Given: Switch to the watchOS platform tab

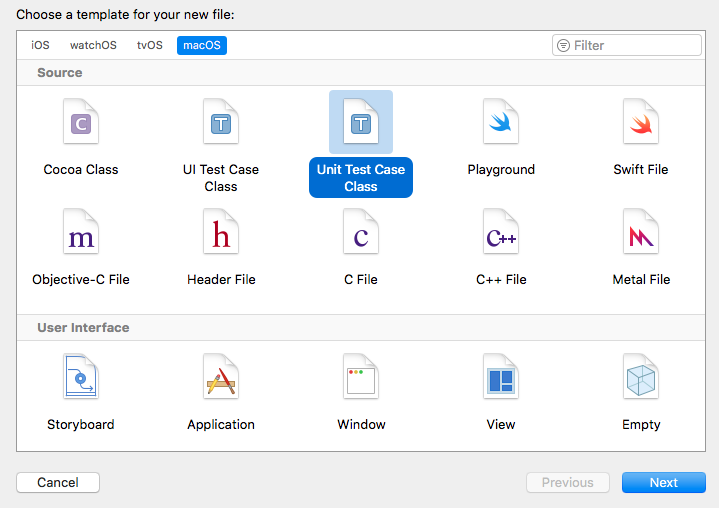Looking at the screenshot, I should pos(93,45).
